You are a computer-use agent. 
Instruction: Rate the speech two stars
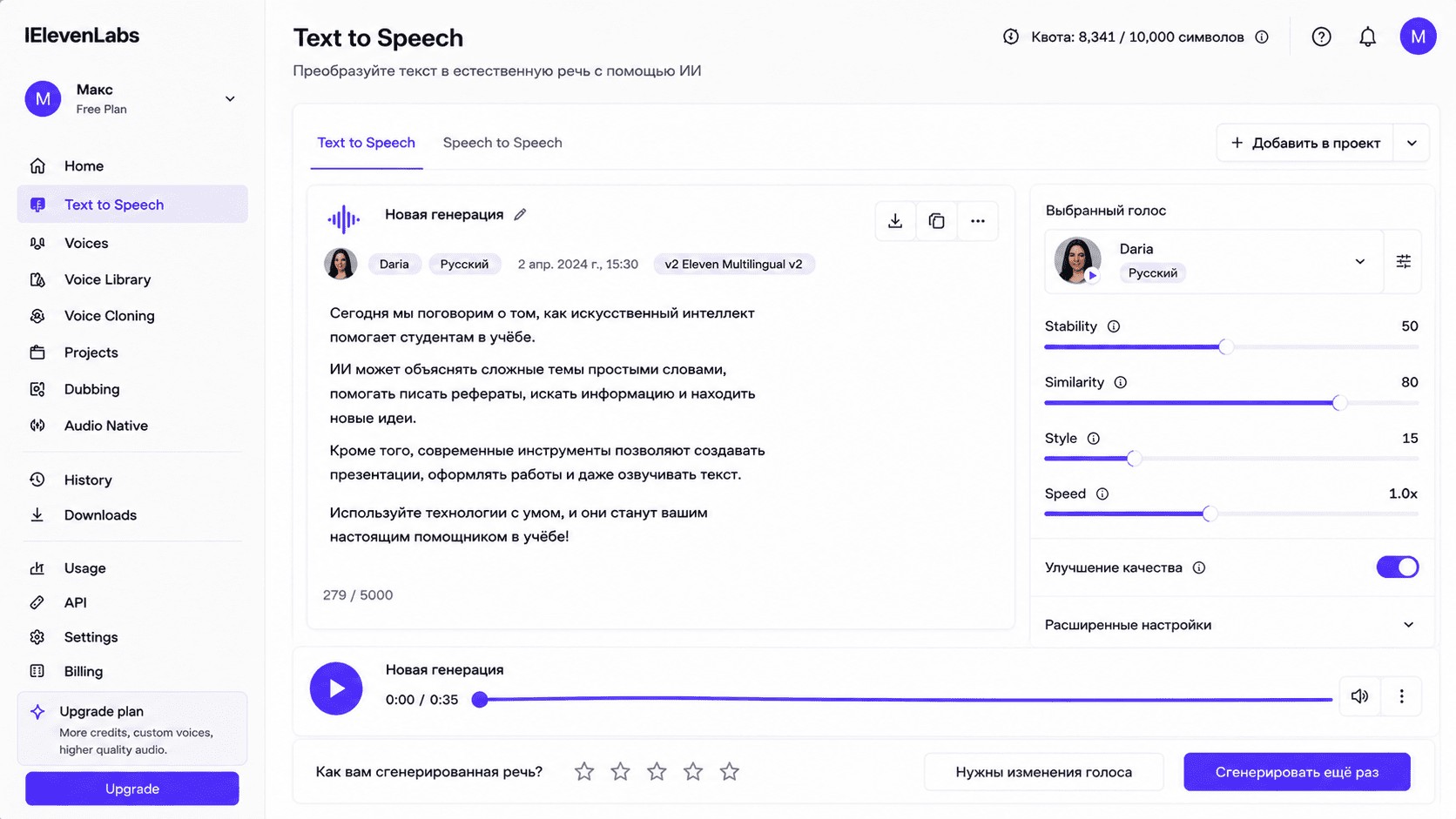coord(620,771)
